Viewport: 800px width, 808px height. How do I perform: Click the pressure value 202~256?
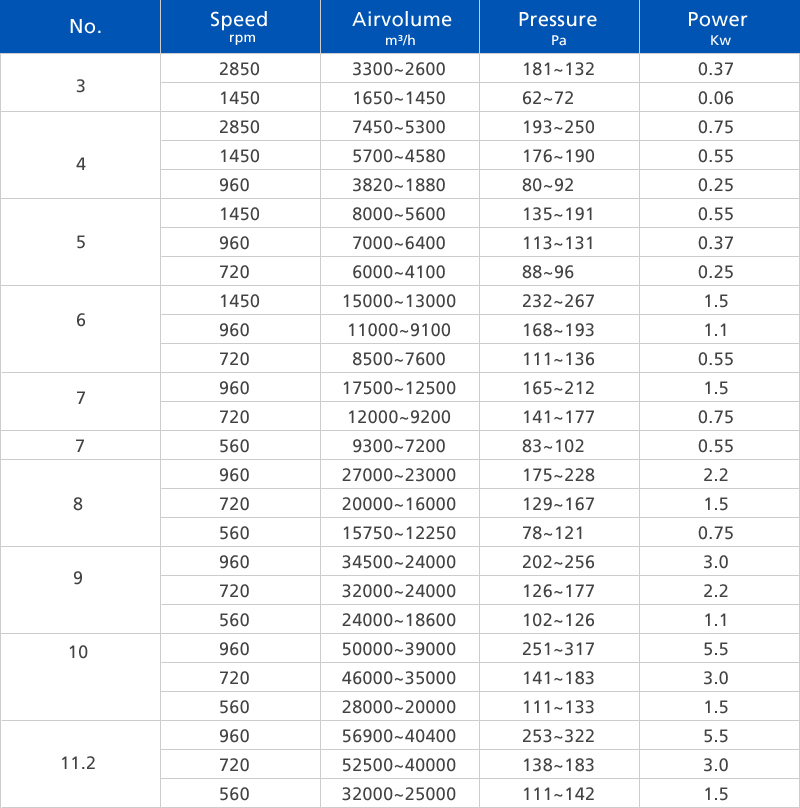pyautogui.click(x=558, y=563)
